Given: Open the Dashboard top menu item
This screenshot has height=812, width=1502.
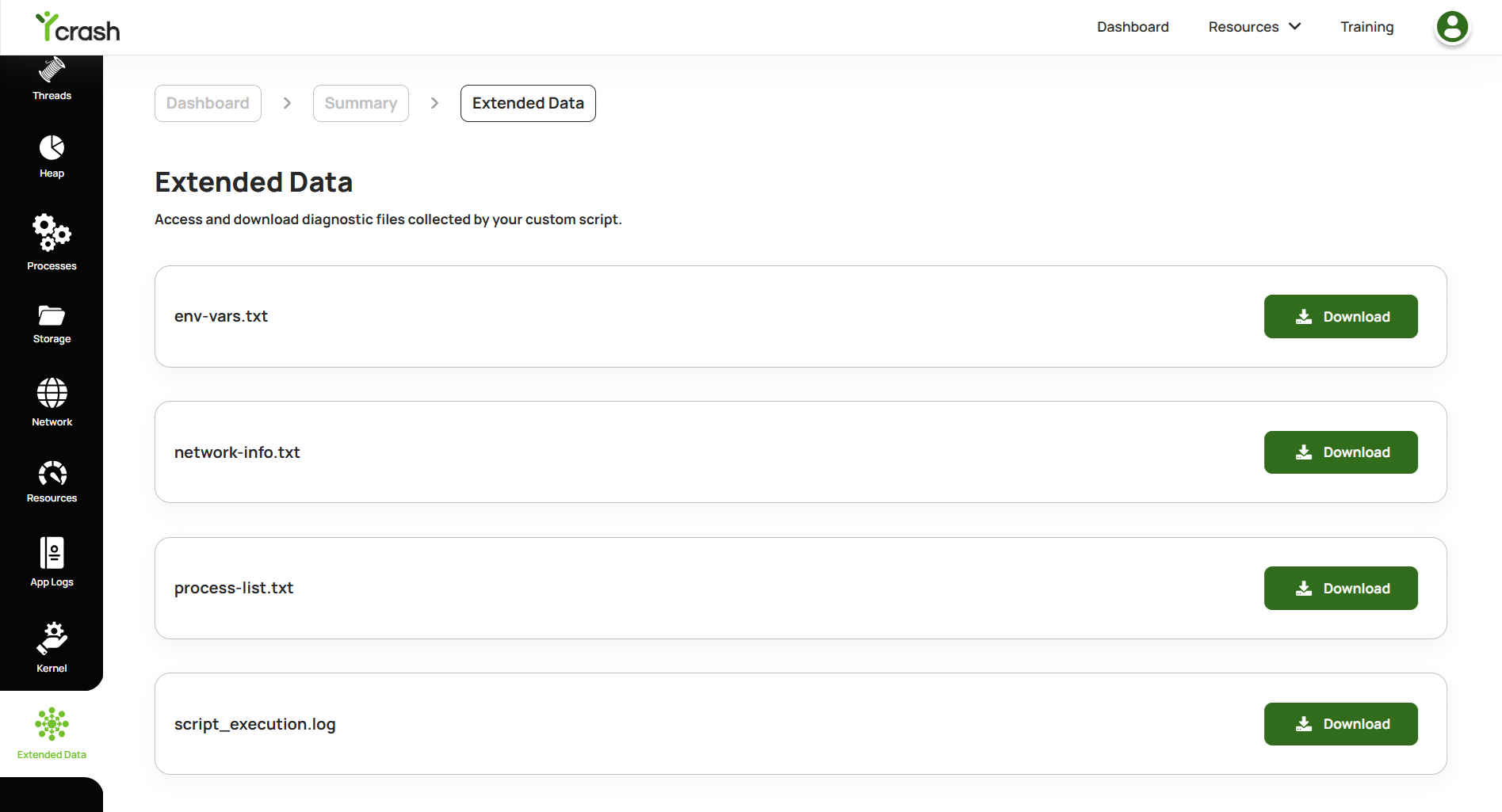Looking at the screenshot, I should 1133,27.
